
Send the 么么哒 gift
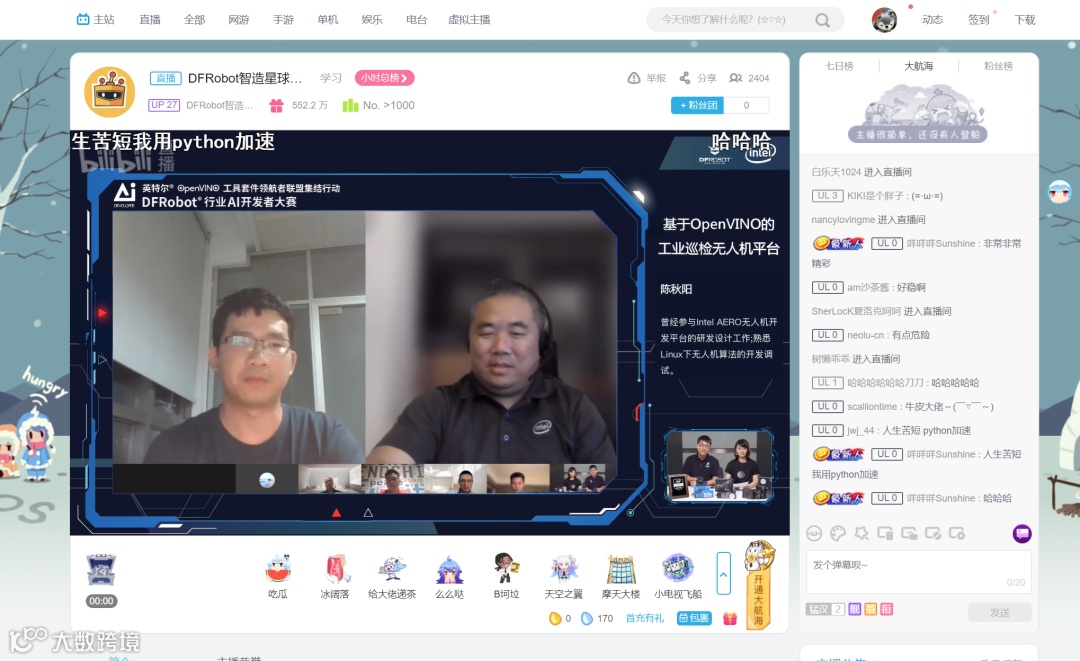tap(449, 576)
